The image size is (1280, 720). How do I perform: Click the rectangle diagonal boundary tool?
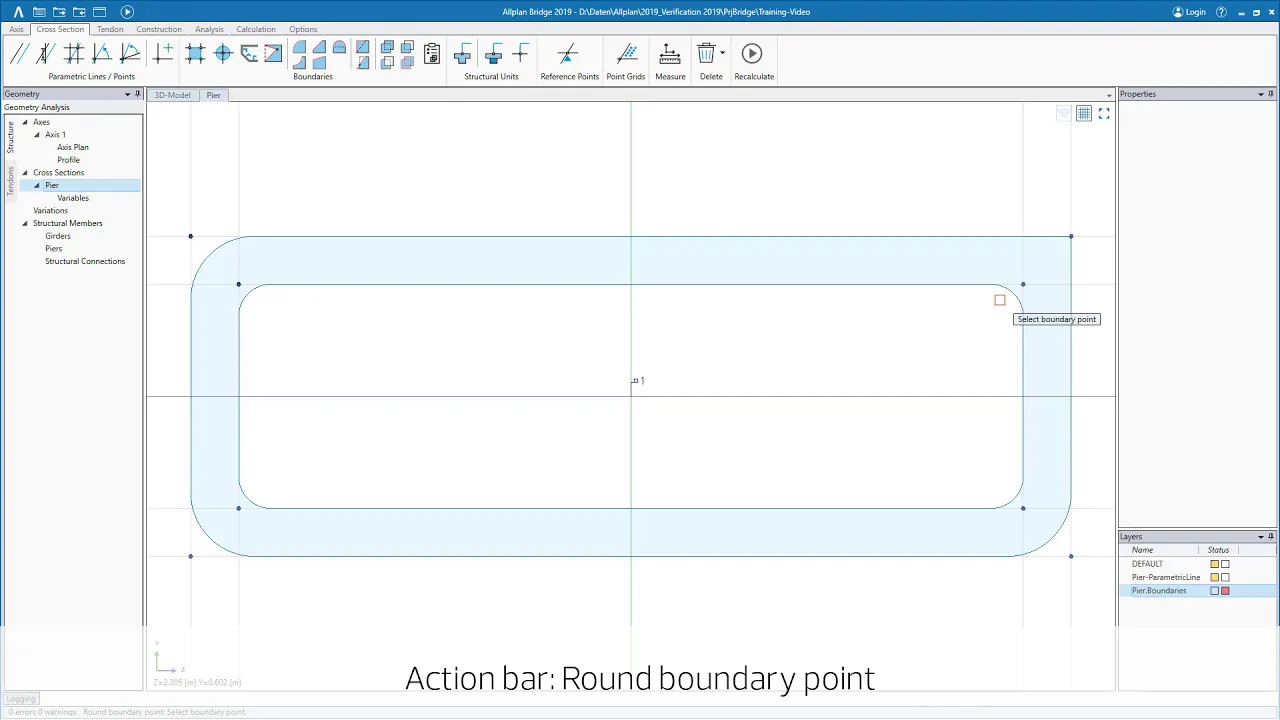[273, 53]
